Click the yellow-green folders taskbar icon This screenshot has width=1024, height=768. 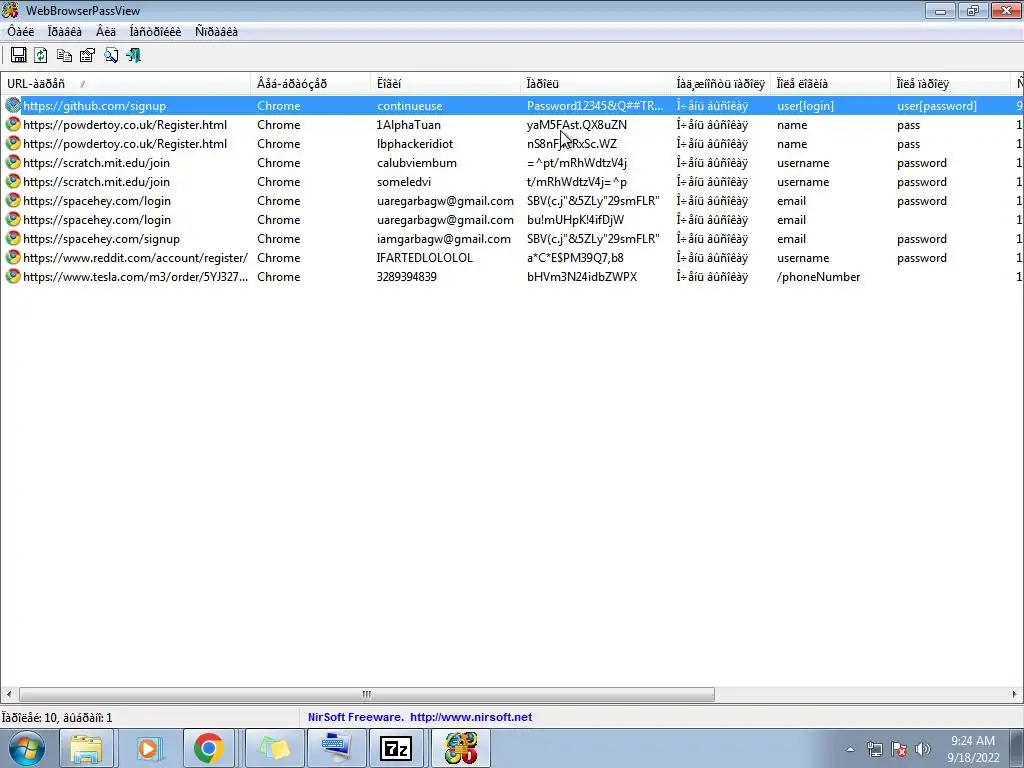coord(274,748)
